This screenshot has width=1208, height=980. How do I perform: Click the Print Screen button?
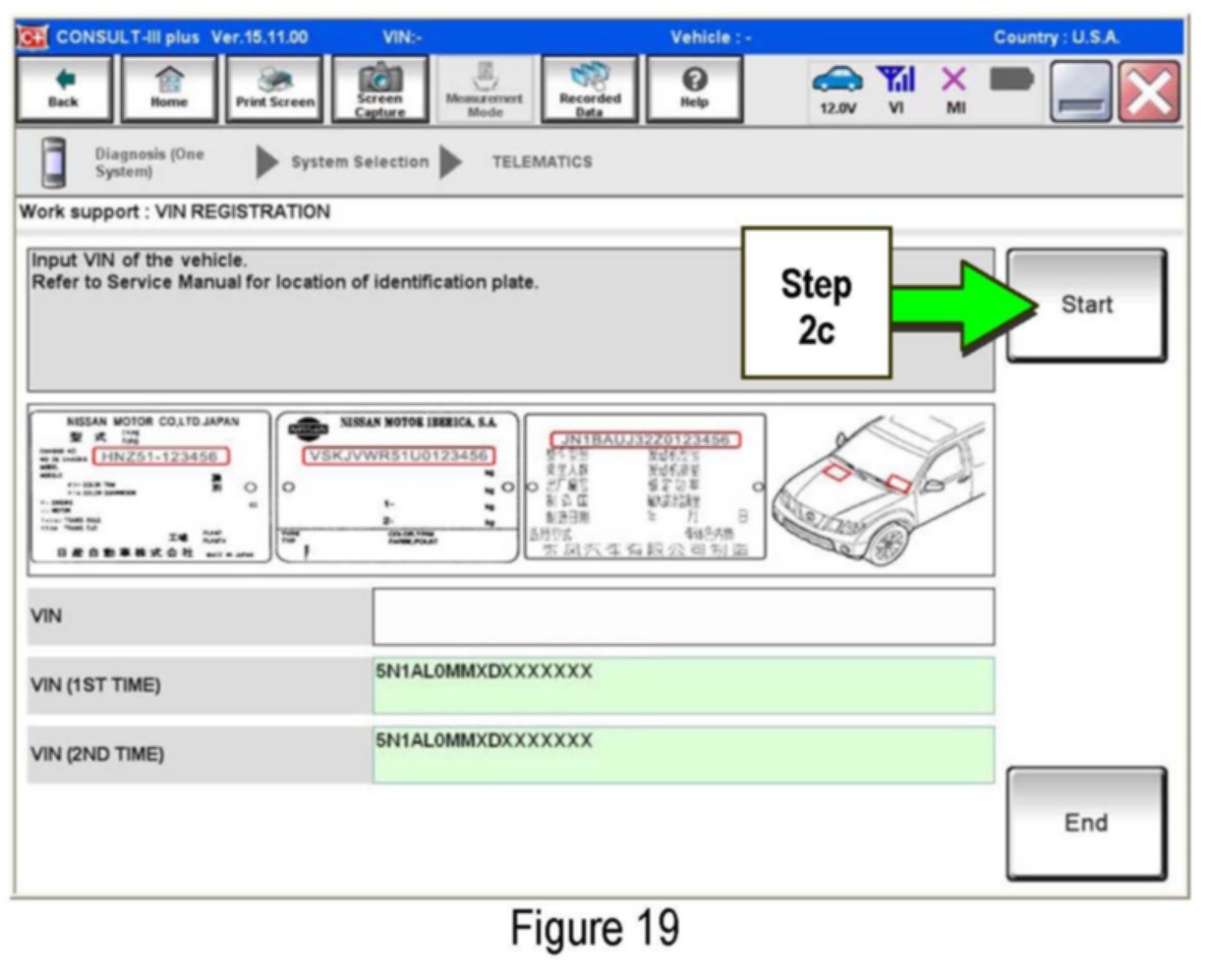point(274,89)
